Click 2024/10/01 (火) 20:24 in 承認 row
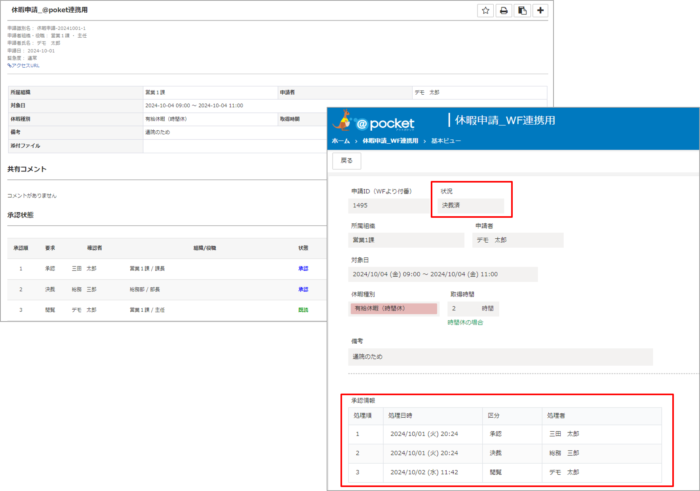Viewport: 700px width, 491px height. [424, 434]
